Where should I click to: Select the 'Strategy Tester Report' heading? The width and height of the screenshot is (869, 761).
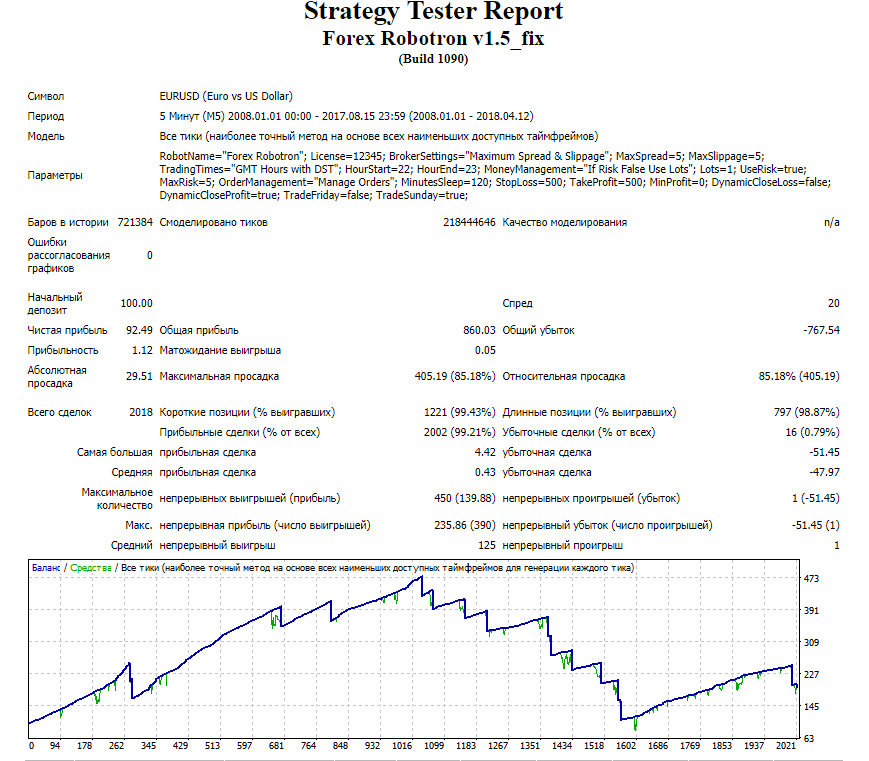tap(433, 11)
